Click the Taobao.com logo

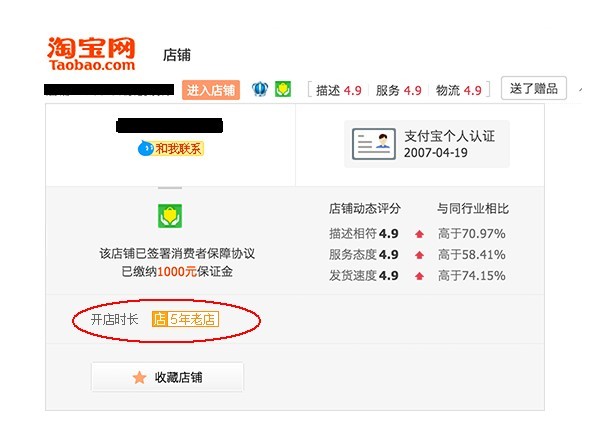pos(91,54)
